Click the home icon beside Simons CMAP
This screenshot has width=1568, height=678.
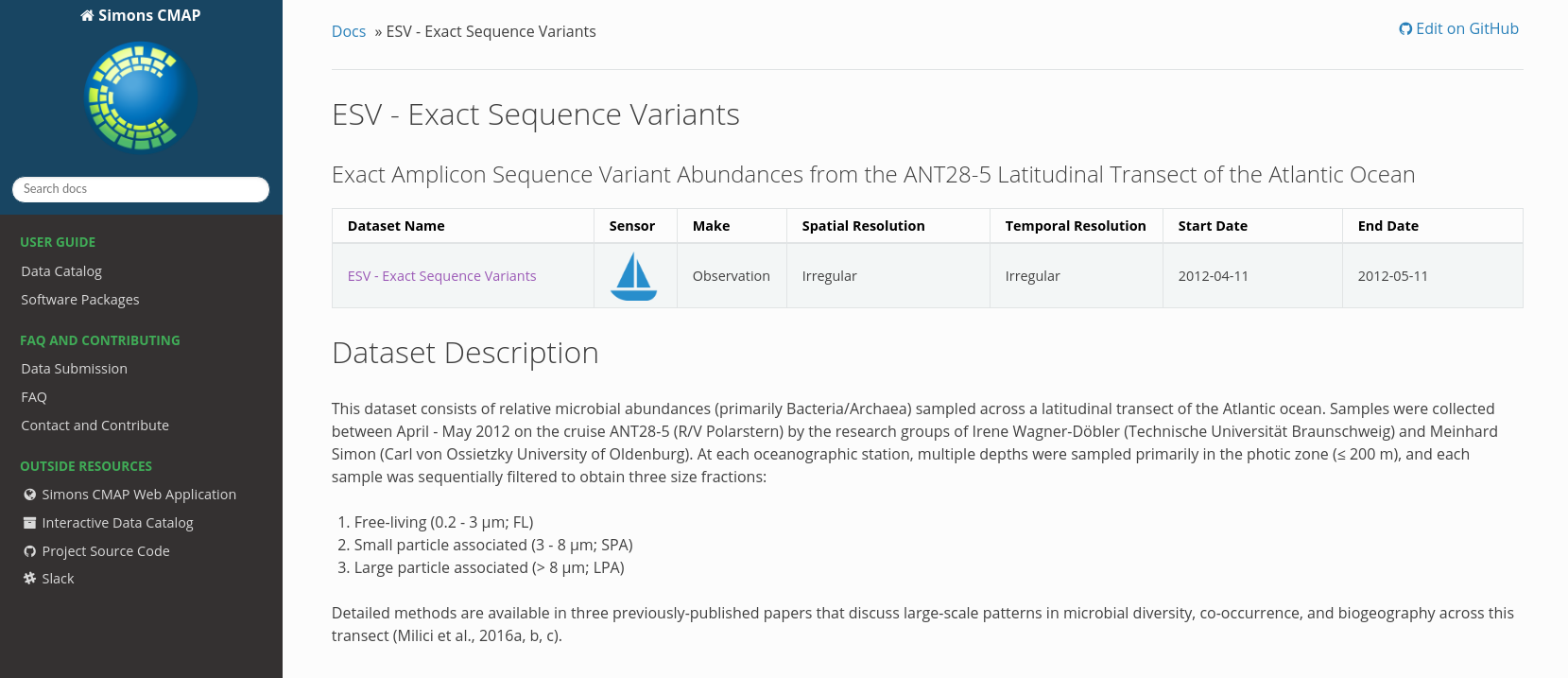point(87,15)
